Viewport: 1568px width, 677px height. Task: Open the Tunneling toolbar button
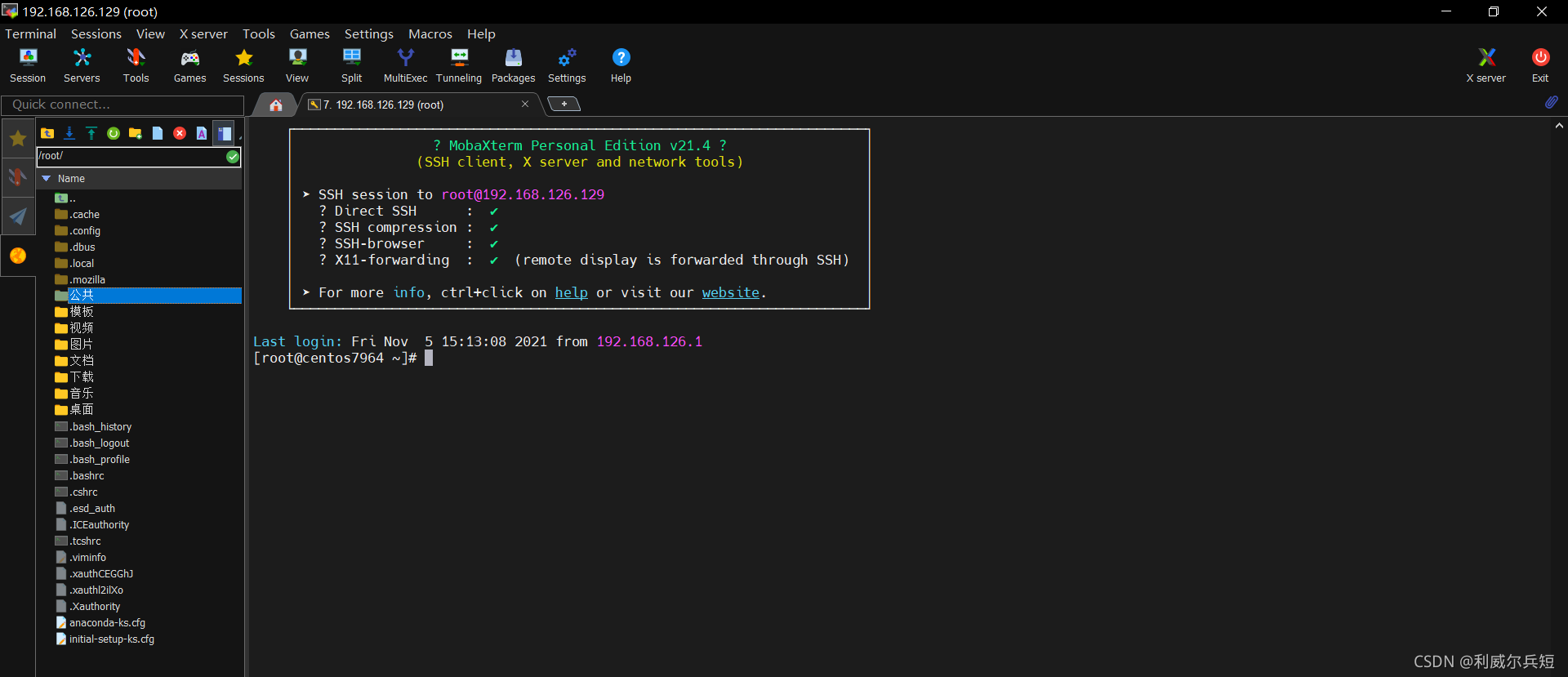pyautogui.click(x=459, y=65)
